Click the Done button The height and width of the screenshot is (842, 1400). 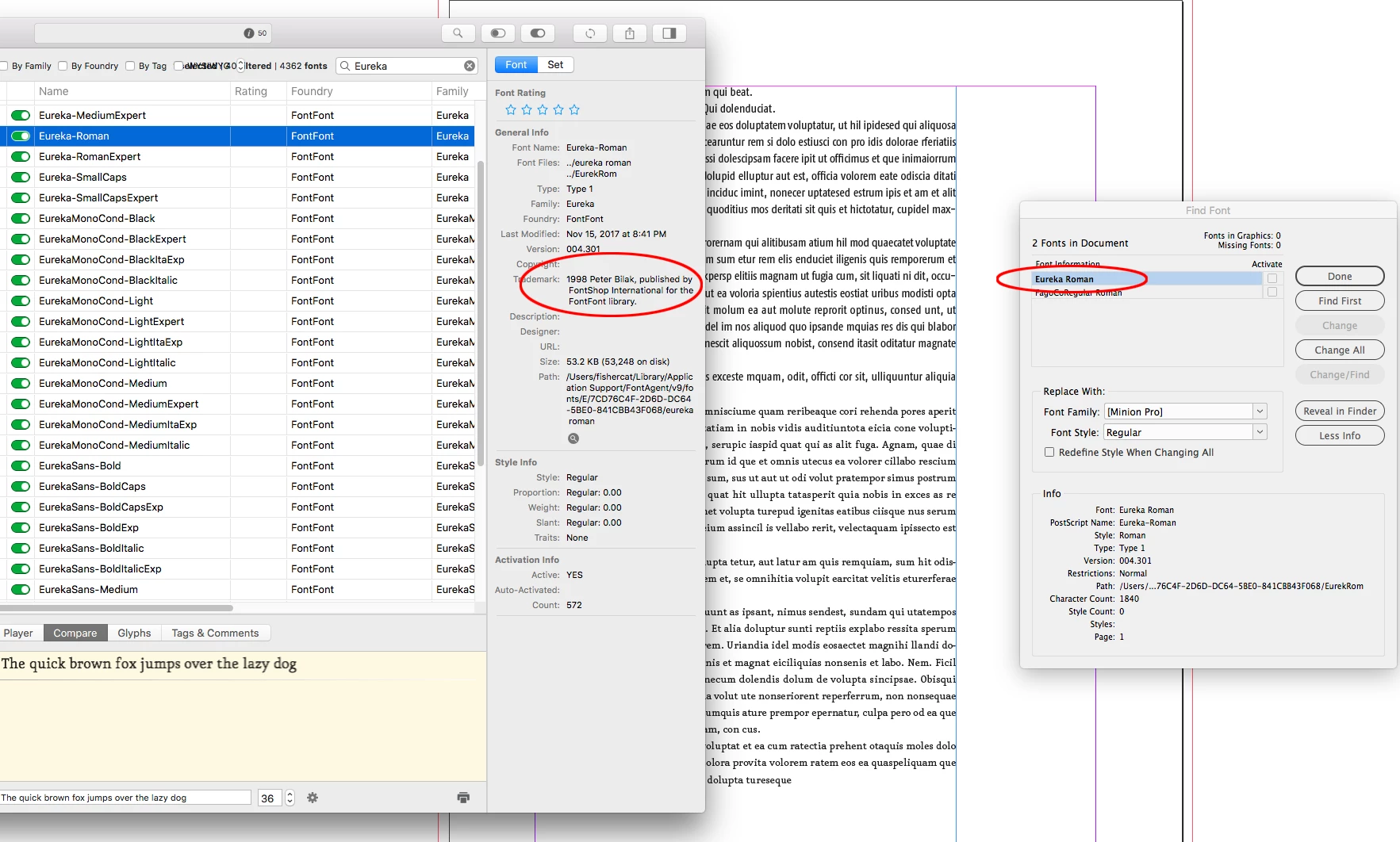[1340, 276]
